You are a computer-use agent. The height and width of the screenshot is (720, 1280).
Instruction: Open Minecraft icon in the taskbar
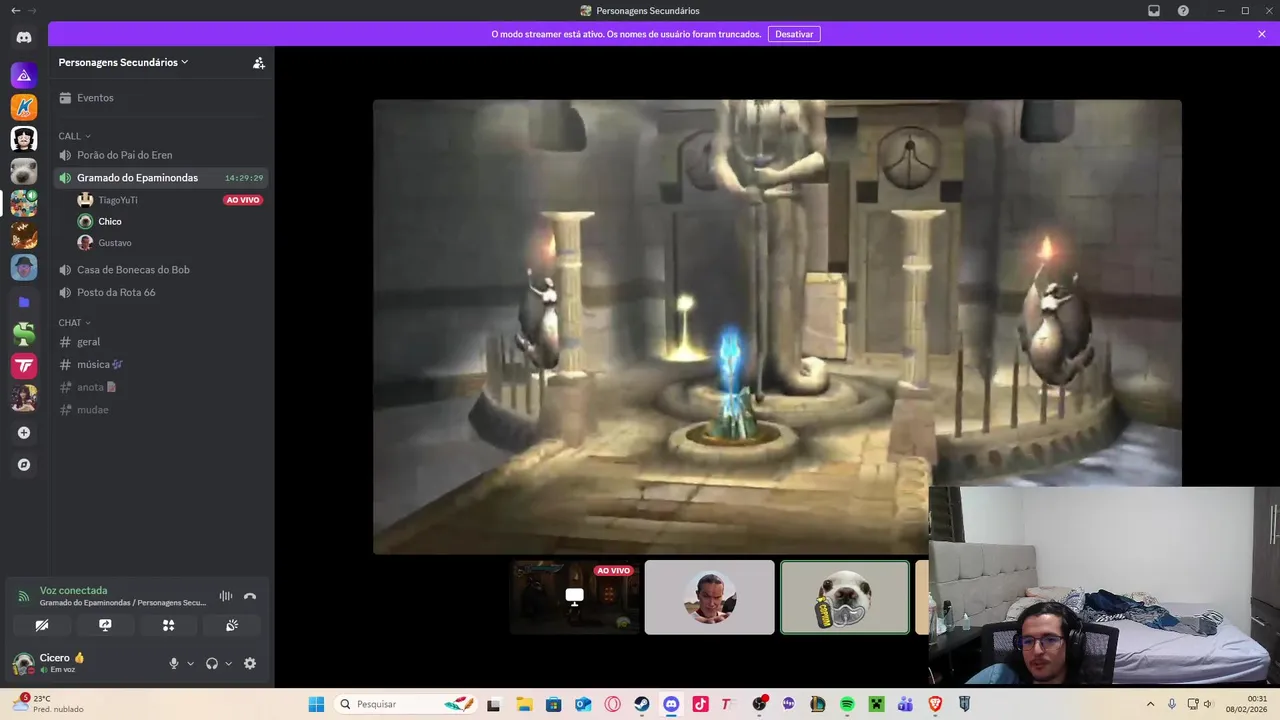point(876,704)
